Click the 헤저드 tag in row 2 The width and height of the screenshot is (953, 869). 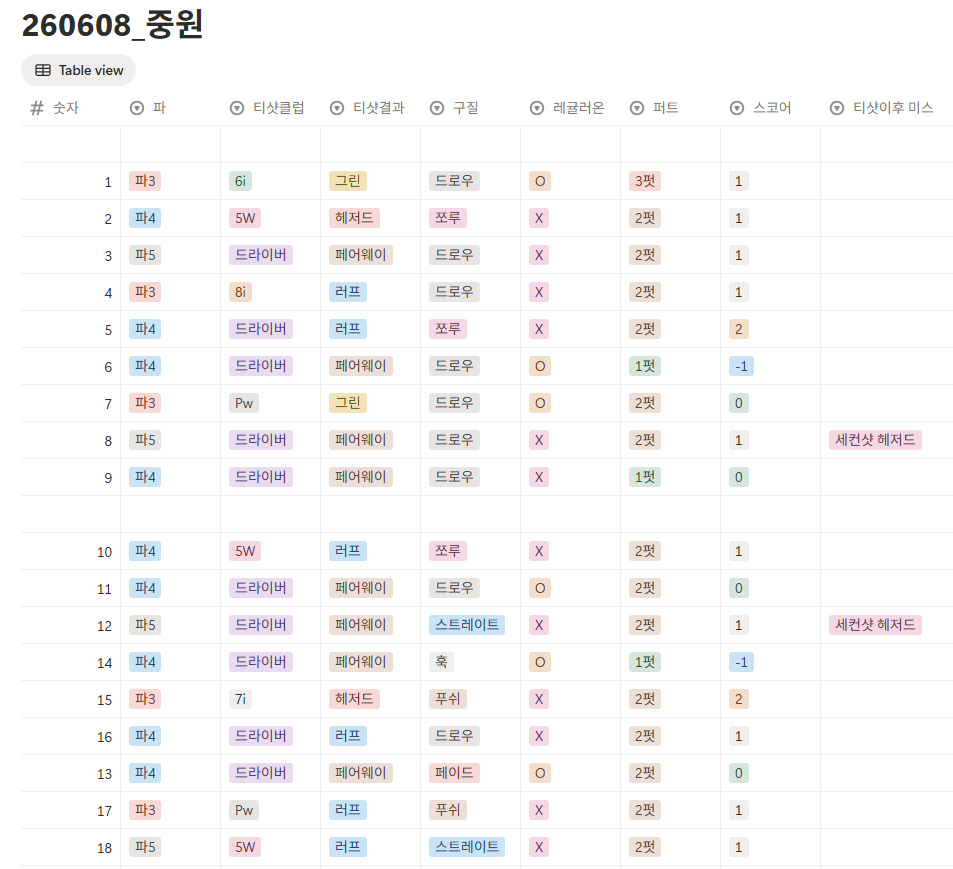[x=354, y=218]
